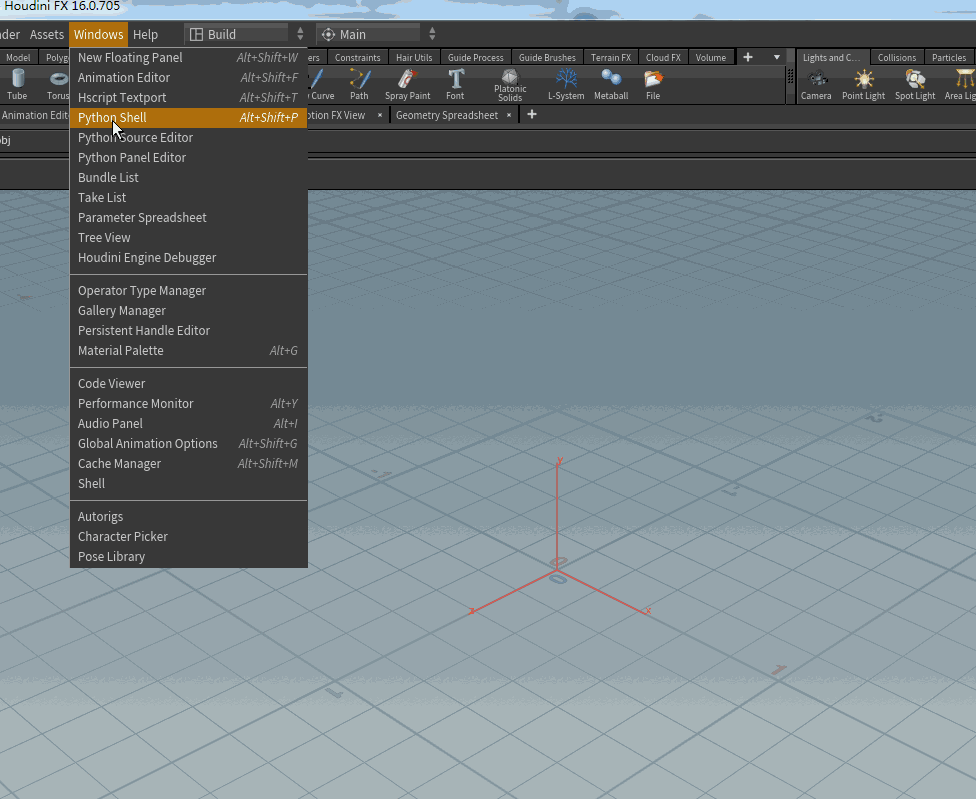Choose Python Shell menu item
976x799 pixels.
click(189, 118)
